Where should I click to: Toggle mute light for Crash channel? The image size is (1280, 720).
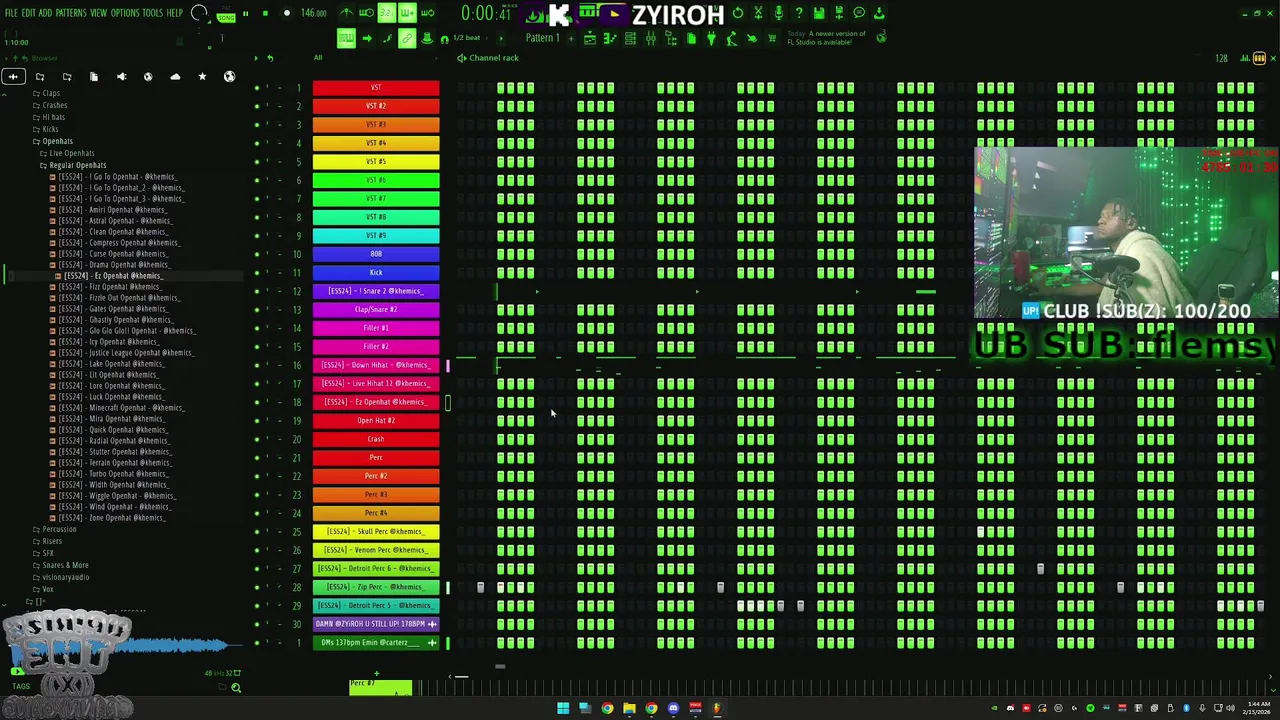[257, 439]
